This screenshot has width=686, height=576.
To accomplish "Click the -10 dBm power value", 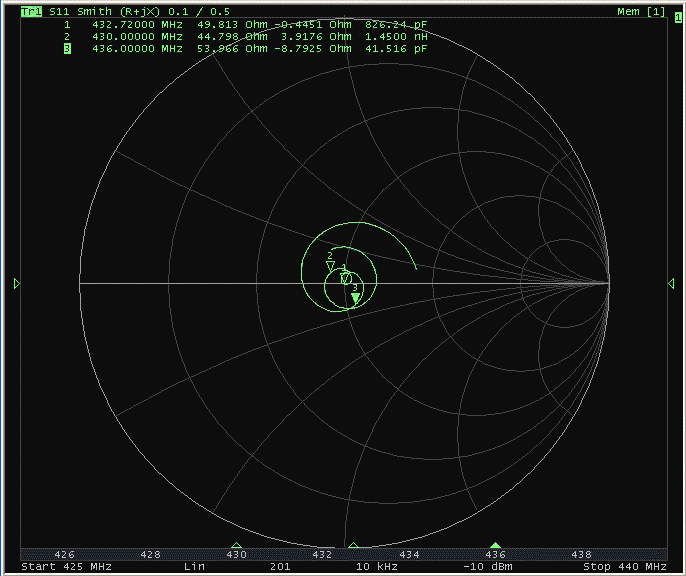I will [x=488, y=567].
